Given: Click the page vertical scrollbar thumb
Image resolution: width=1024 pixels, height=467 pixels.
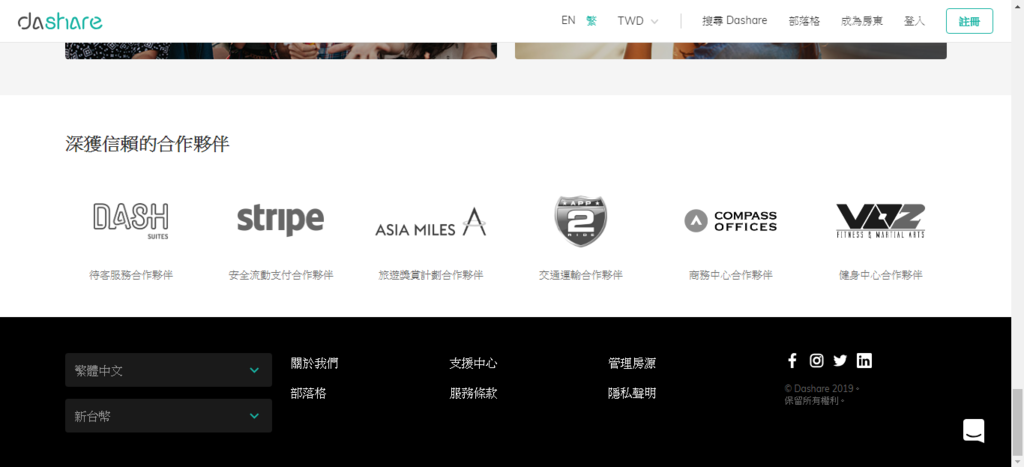Looking at the screenshot, I should pos(1017,423).
